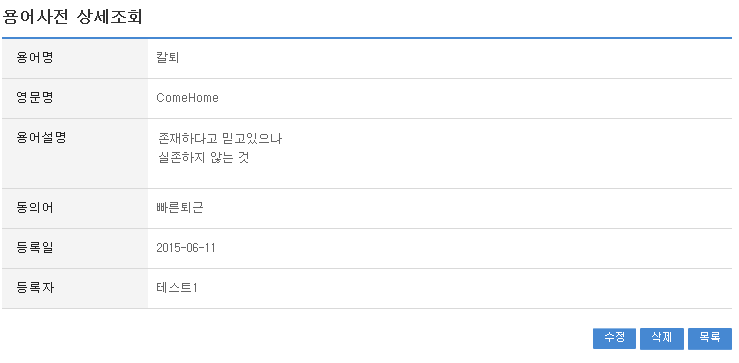
Task: Click the registrant value 테스트1
Action: (x=177, y=288)
